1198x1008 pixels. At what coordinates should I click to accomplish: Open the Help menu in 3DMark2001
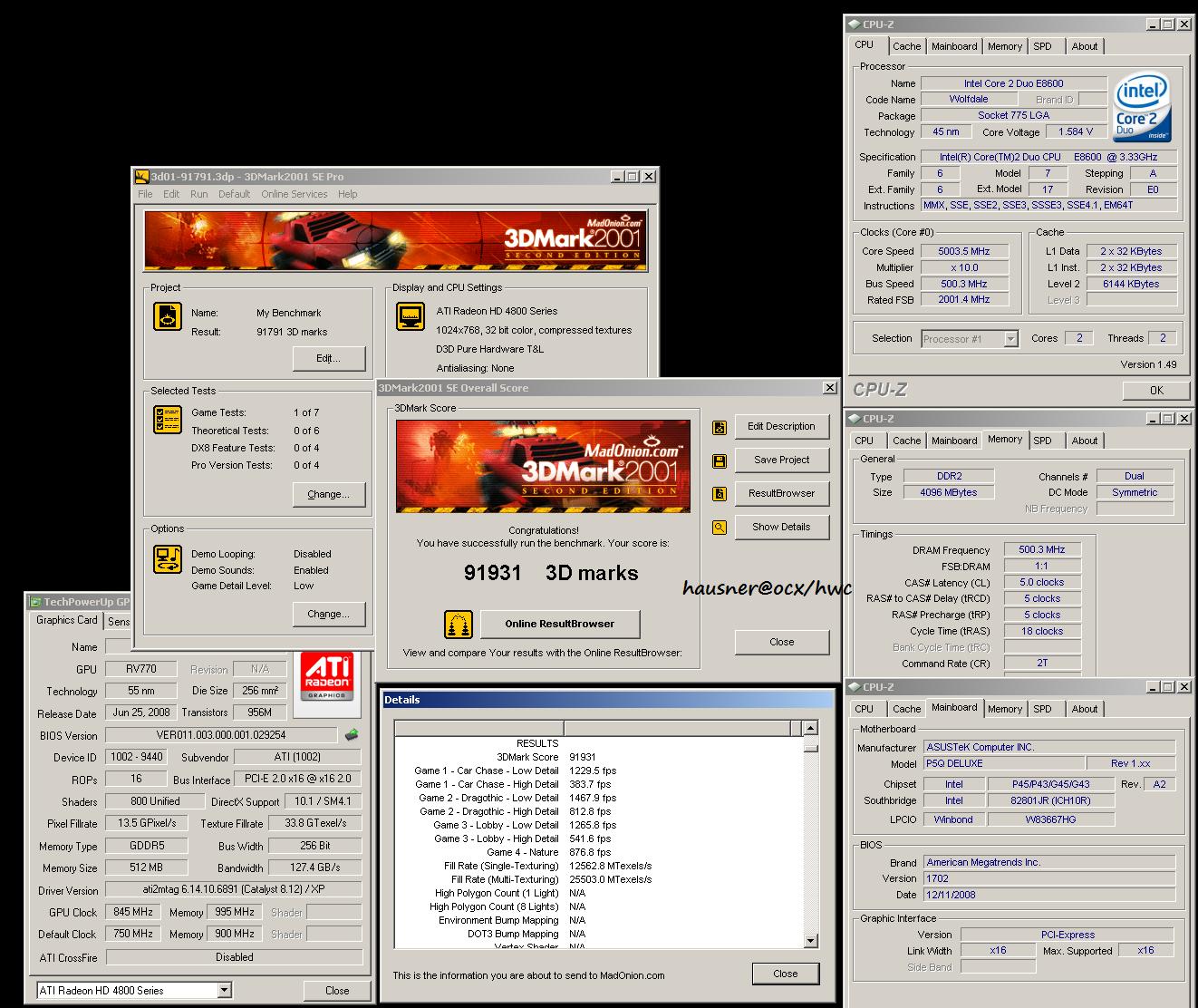[348, 194]
